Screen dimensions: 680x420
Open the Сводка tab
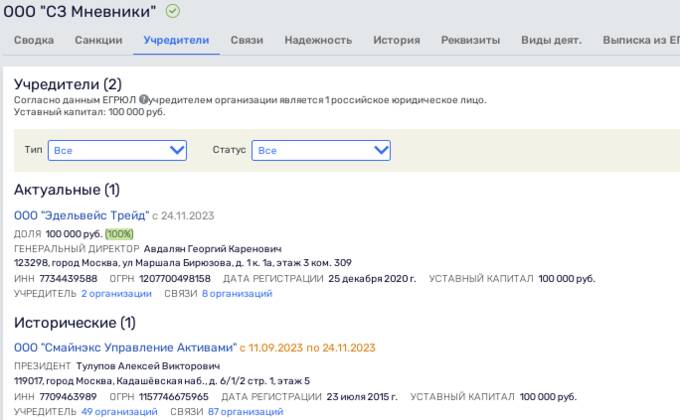34,40
